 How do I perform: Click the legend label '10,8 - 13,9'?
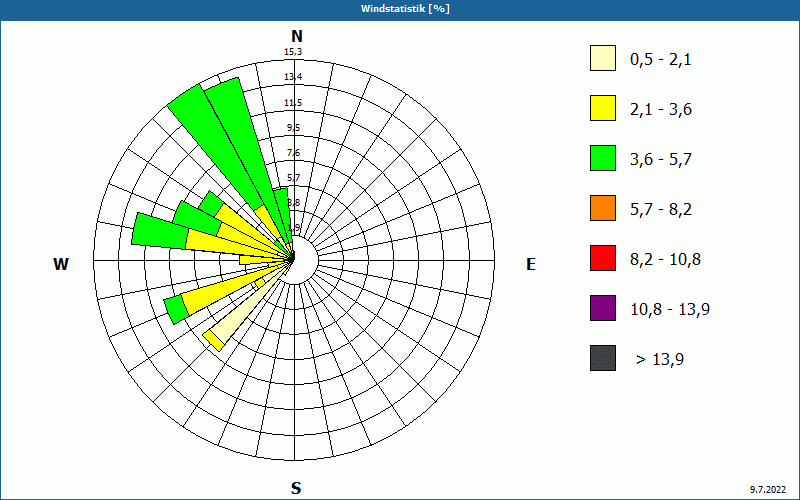click(x=670, y=310)
